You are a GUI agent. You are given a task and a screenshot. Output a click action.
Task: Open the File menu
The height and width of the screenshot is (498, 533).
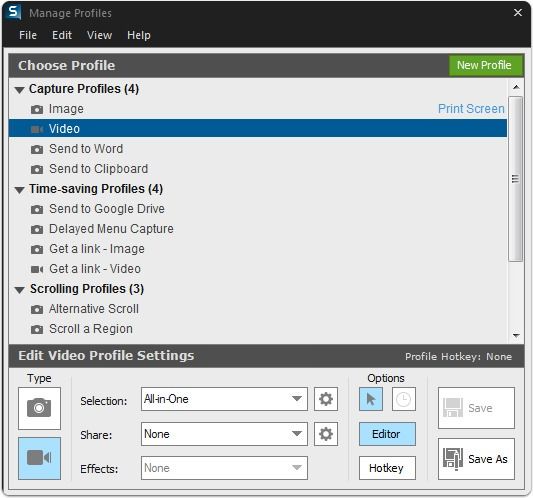(28, 35)
